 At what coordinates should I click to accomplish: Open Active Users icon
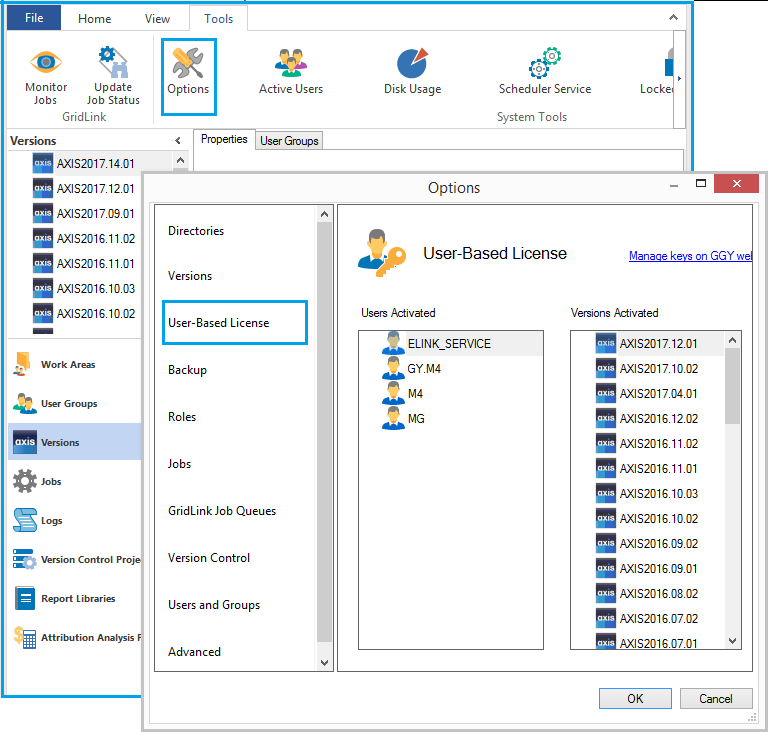tap(290, 63)
